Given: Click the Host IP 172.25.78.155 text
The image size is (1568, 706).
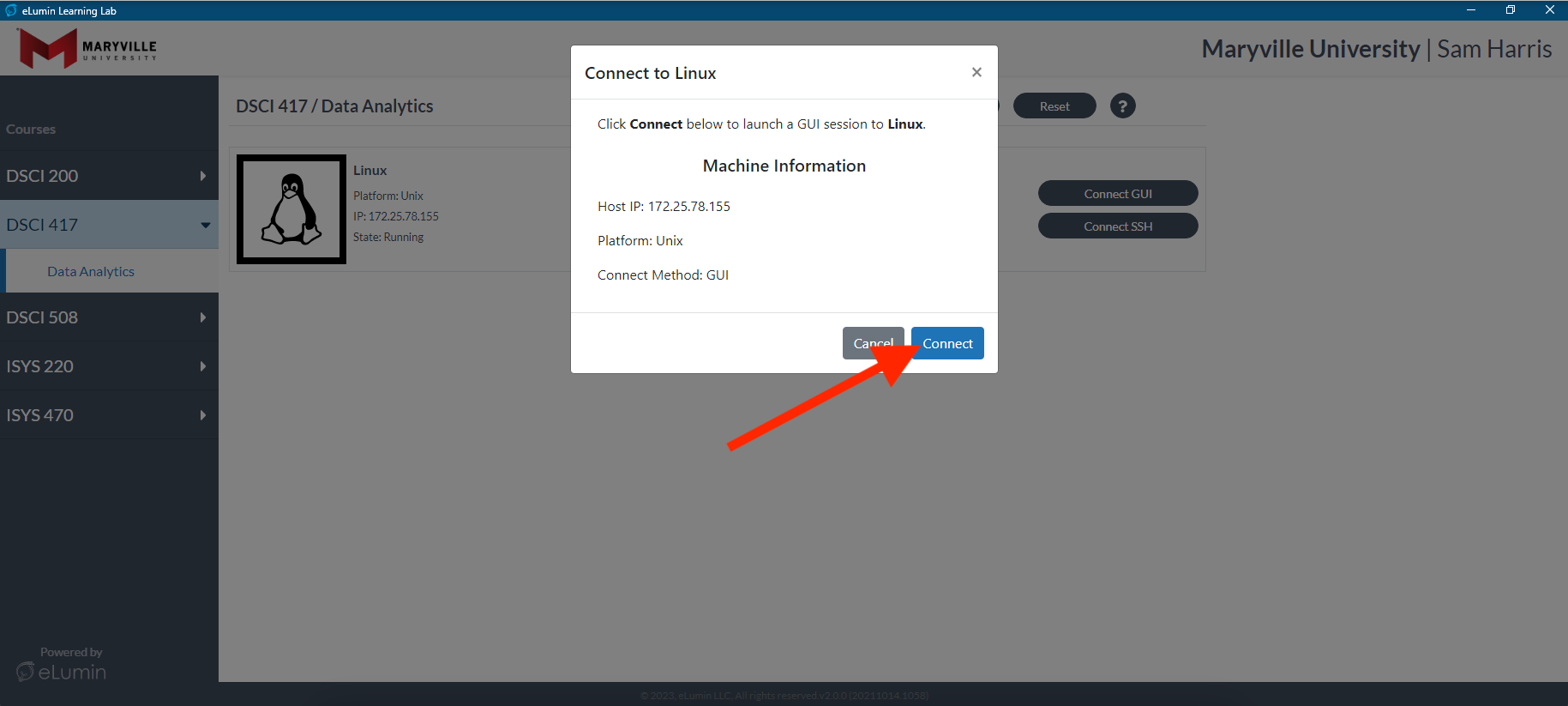Looking at the screenshot, I should pos(664,206).
